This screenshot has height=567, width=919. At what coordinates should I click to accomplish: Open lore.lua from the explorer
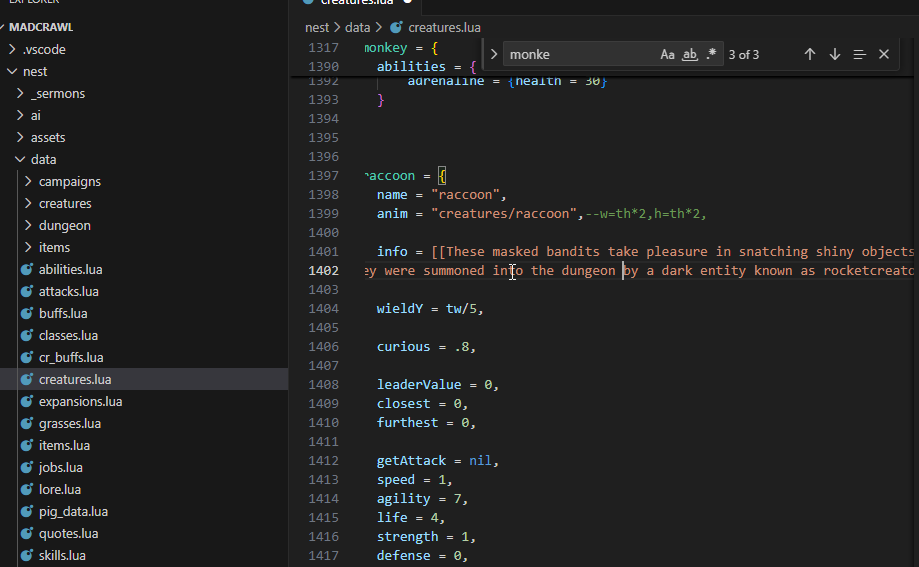point(59,489)
